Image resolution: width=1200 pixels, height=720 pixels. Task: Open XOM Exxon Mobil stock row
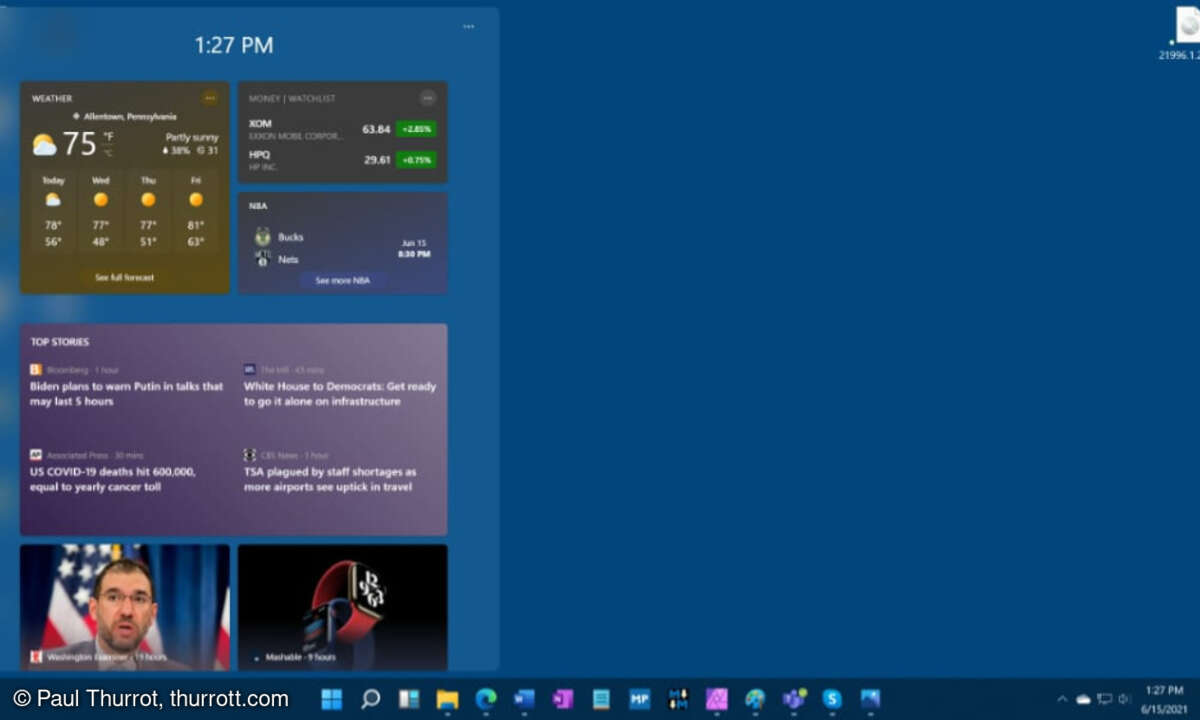click(x=342, y=129)
